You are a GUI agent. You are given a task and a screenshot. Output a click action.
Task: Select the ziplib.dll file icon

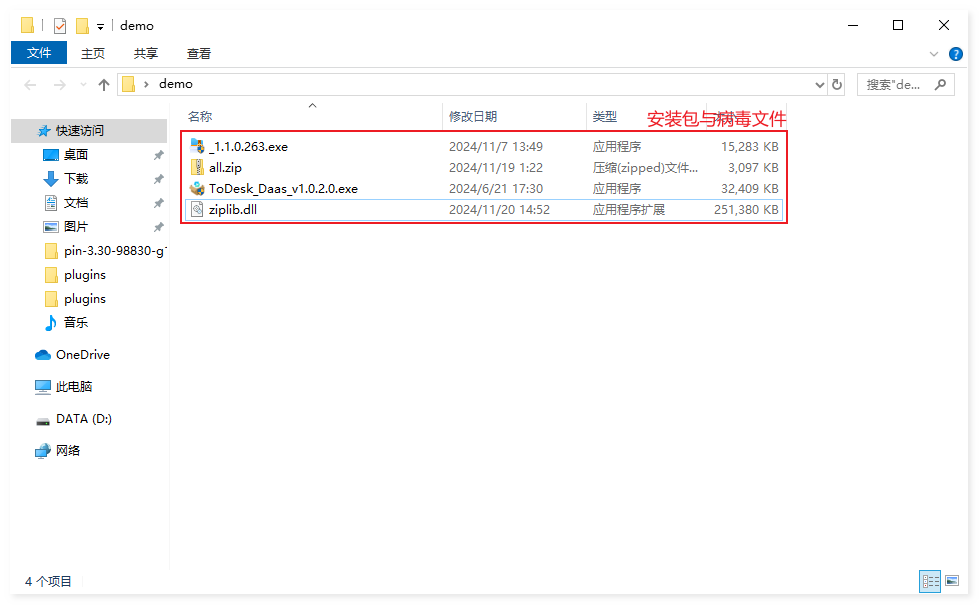(197, 209)
